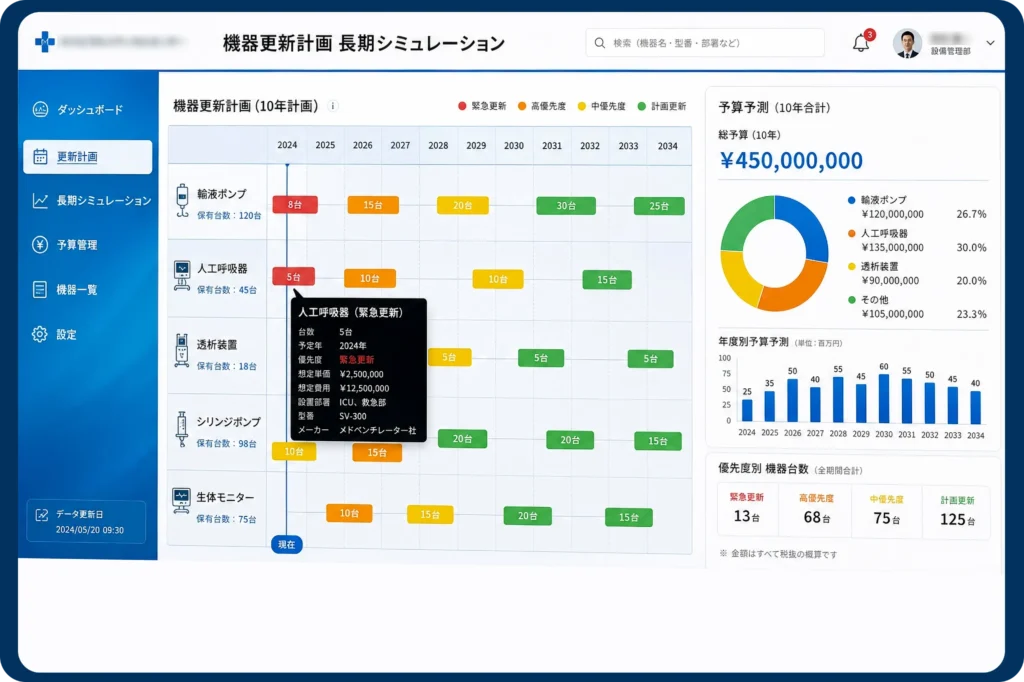Click the ¥450,000,000 total budget value
Image resolution: width=1024 pixels, height=682 pixels.
[x=791, y=161]
